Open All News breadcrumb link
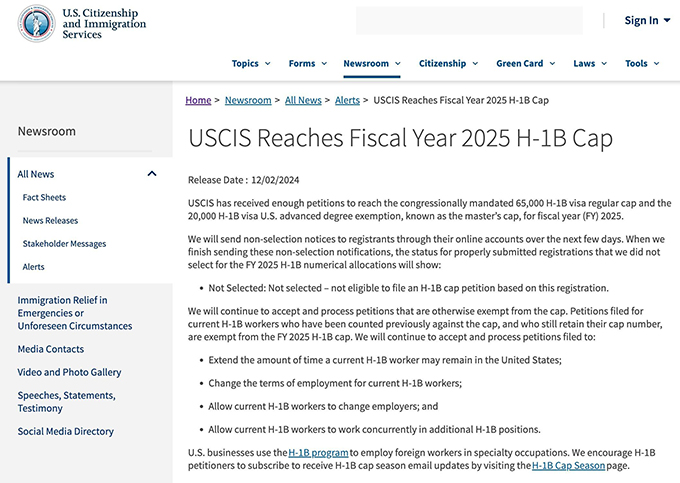The width and height of the screenshot is (680, 483). click(303, 100)
